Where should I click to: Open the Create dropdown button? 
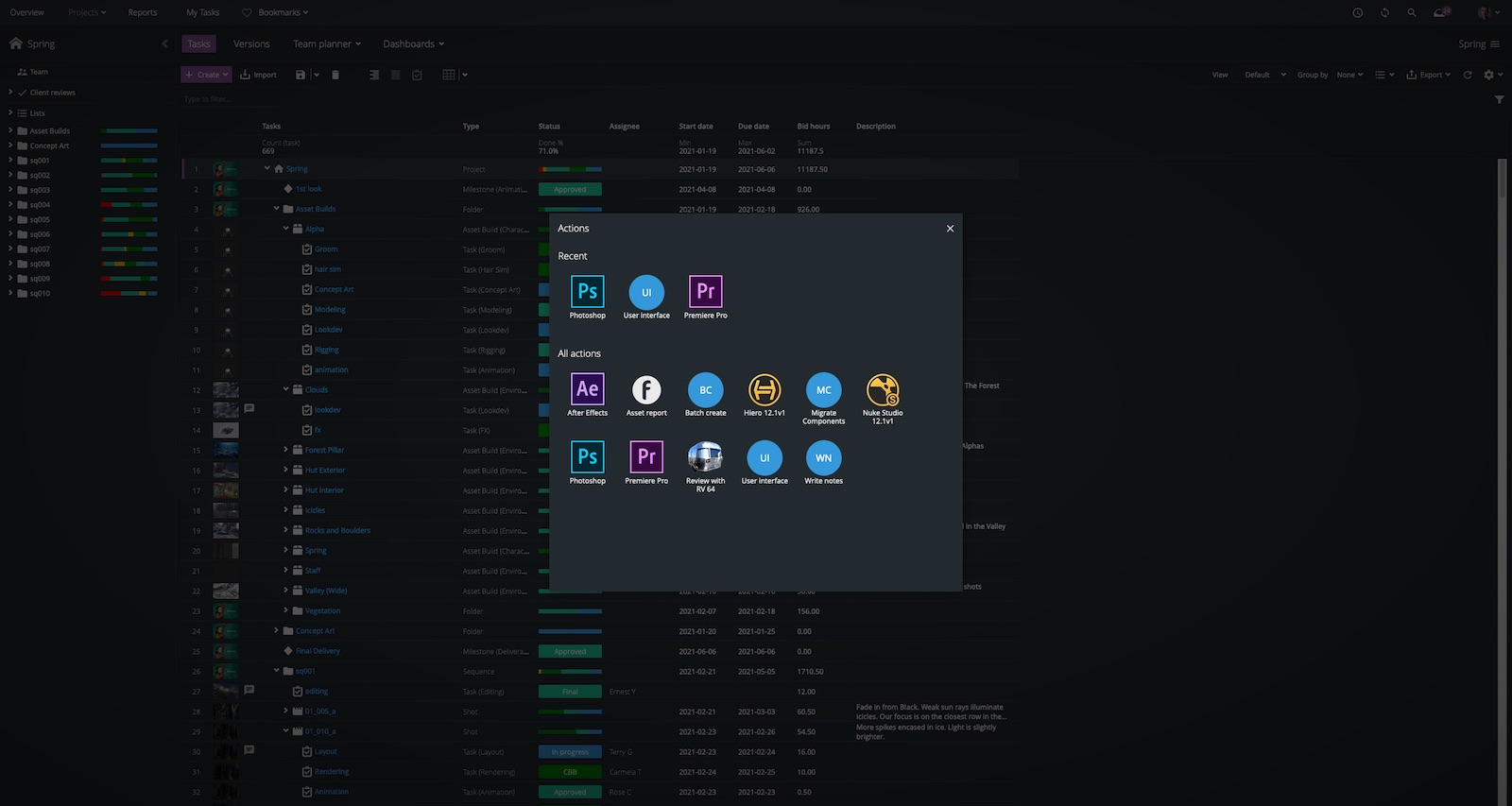[206, 75]
